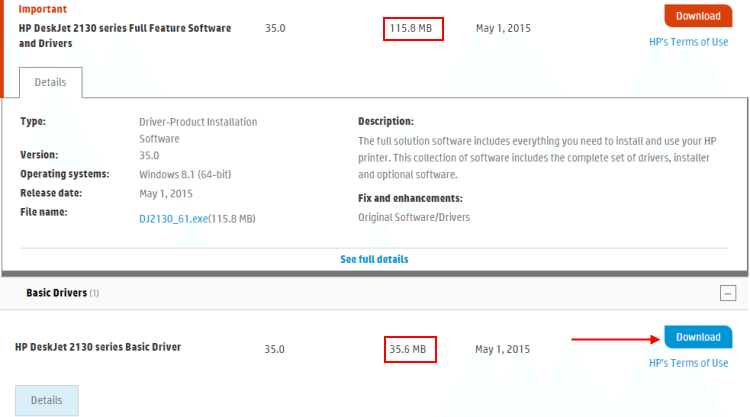Screen dimensions: 750x417
Task: Click the orange Download button
Action: 698,16
